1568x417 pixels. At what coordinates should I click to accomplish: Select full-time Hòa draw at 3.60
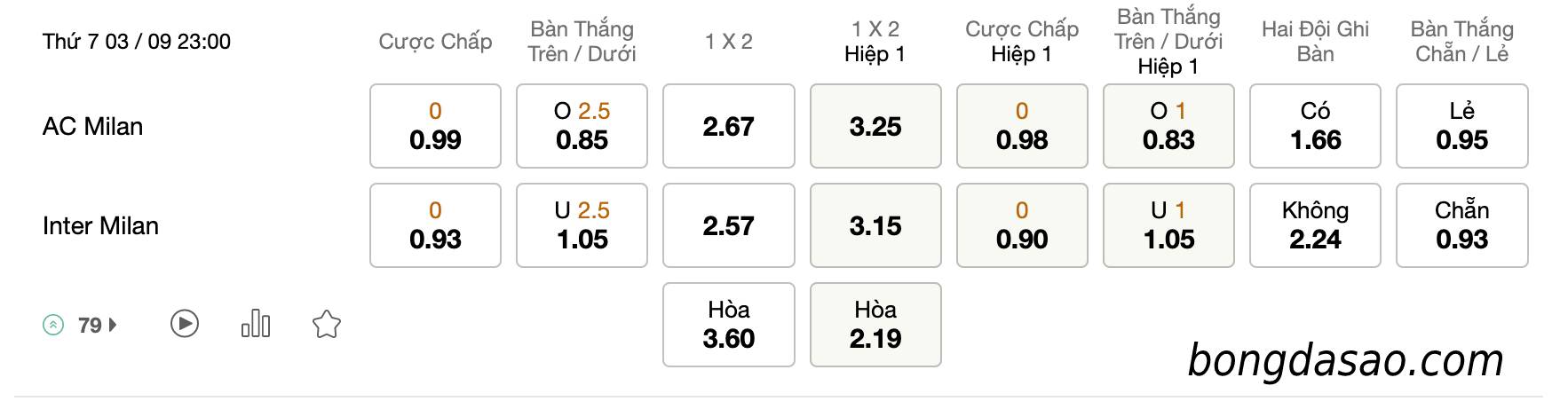pos(728,325)
